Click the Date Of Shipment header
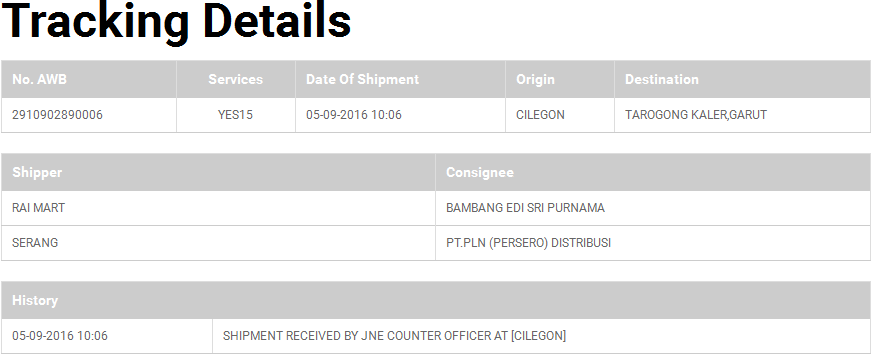 pos(362,79)
